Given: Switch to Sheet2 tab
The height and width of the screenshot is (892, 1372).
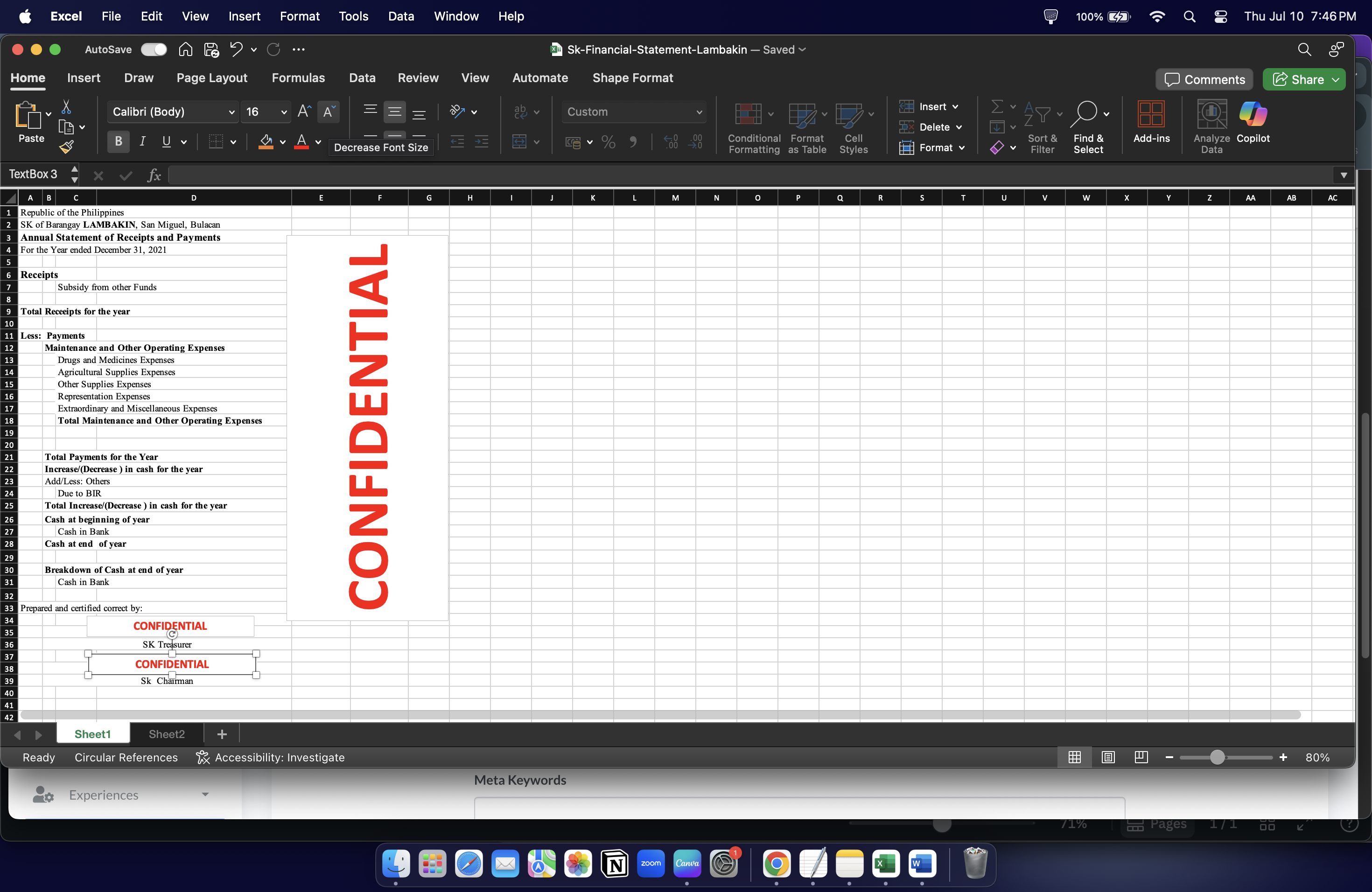Looking at the screenshot, I should 167,733.
